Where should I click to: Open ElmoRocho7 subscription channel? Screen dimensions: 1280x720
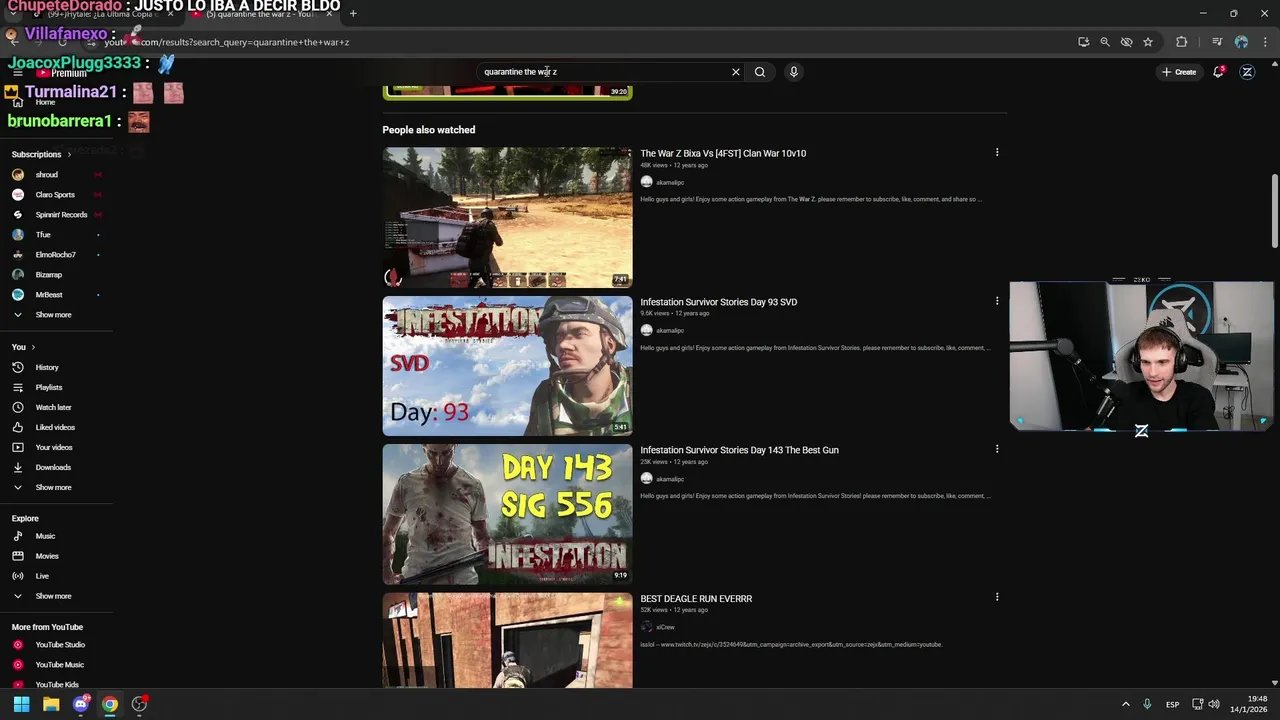tap(55, 255)
